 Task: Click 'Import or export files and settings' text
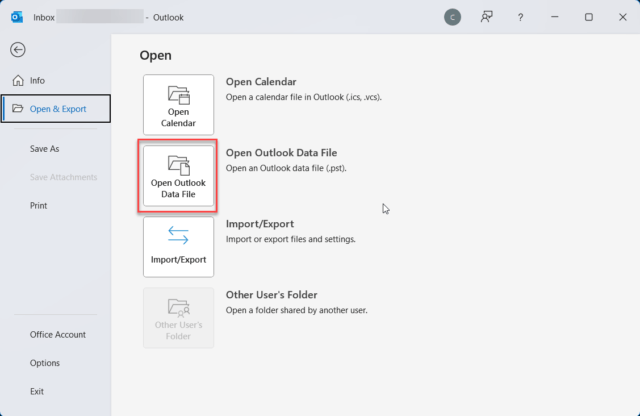(x=291, y=239)
